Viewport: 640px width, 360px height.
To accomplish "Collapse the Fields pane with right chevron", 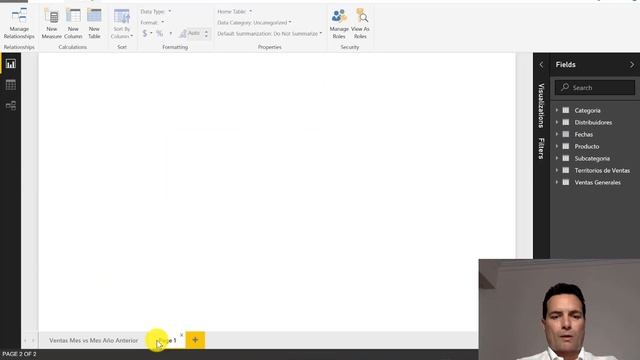I will pyautogui.click(x=632, y=65).
